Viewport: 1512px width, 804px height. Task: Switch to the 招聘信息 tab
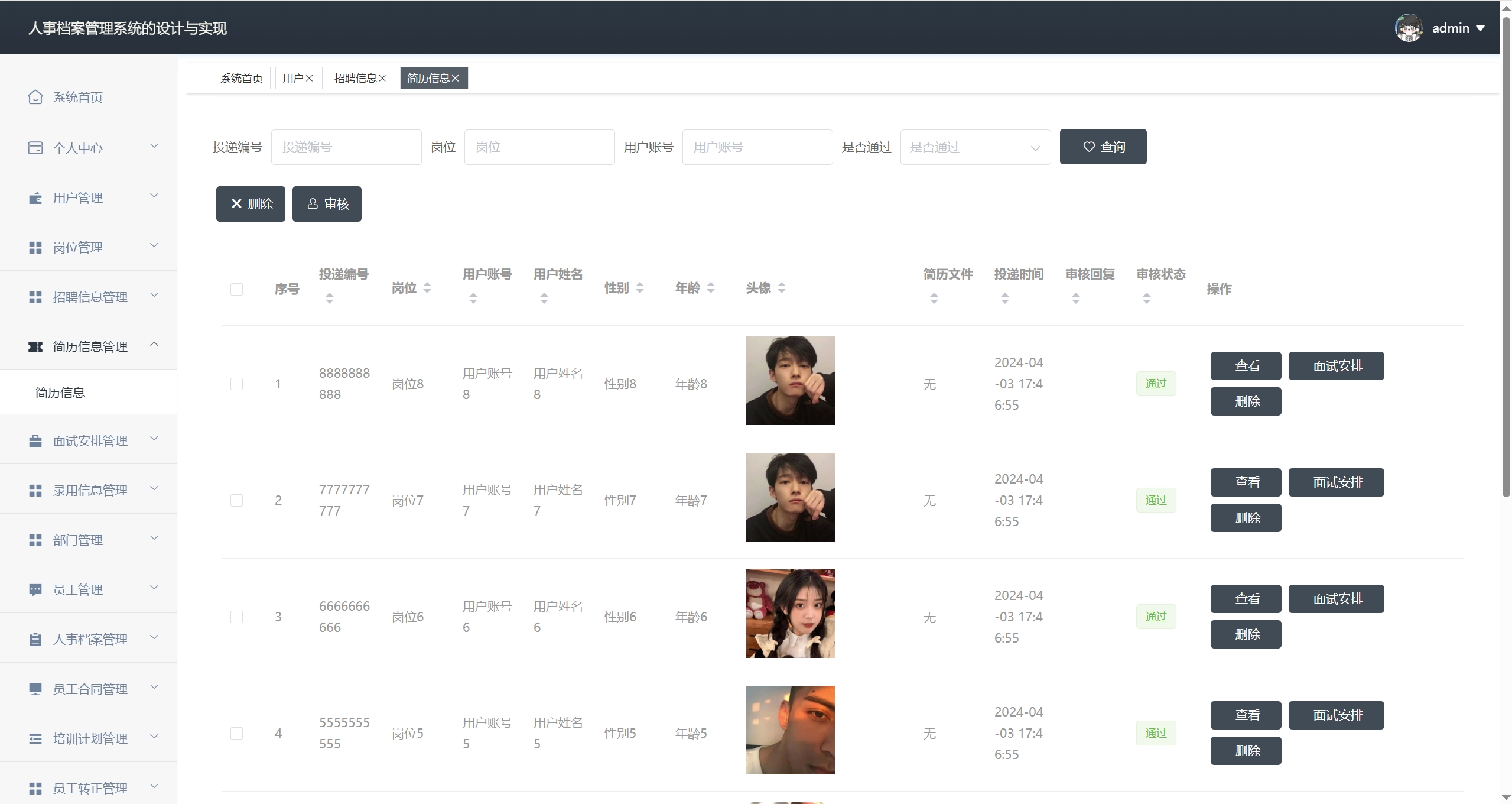[x=355, y=78]
